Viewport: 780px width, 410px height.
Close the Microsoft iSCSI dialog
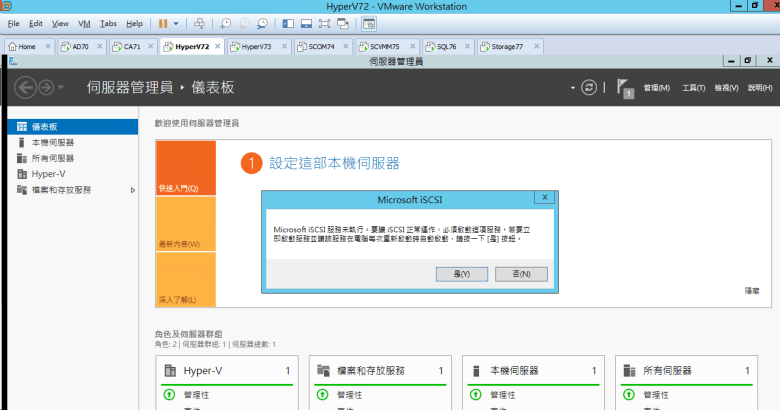(543, 198)
